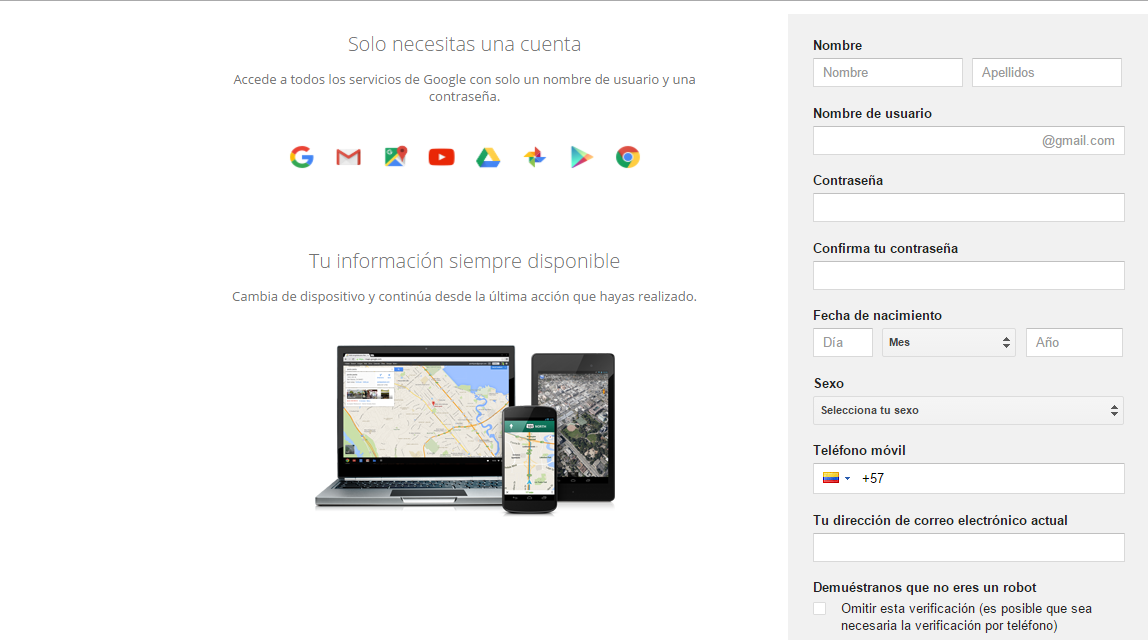Select the Nombre de usuario input box
The image size is (1148, 640).
point(925,141)
